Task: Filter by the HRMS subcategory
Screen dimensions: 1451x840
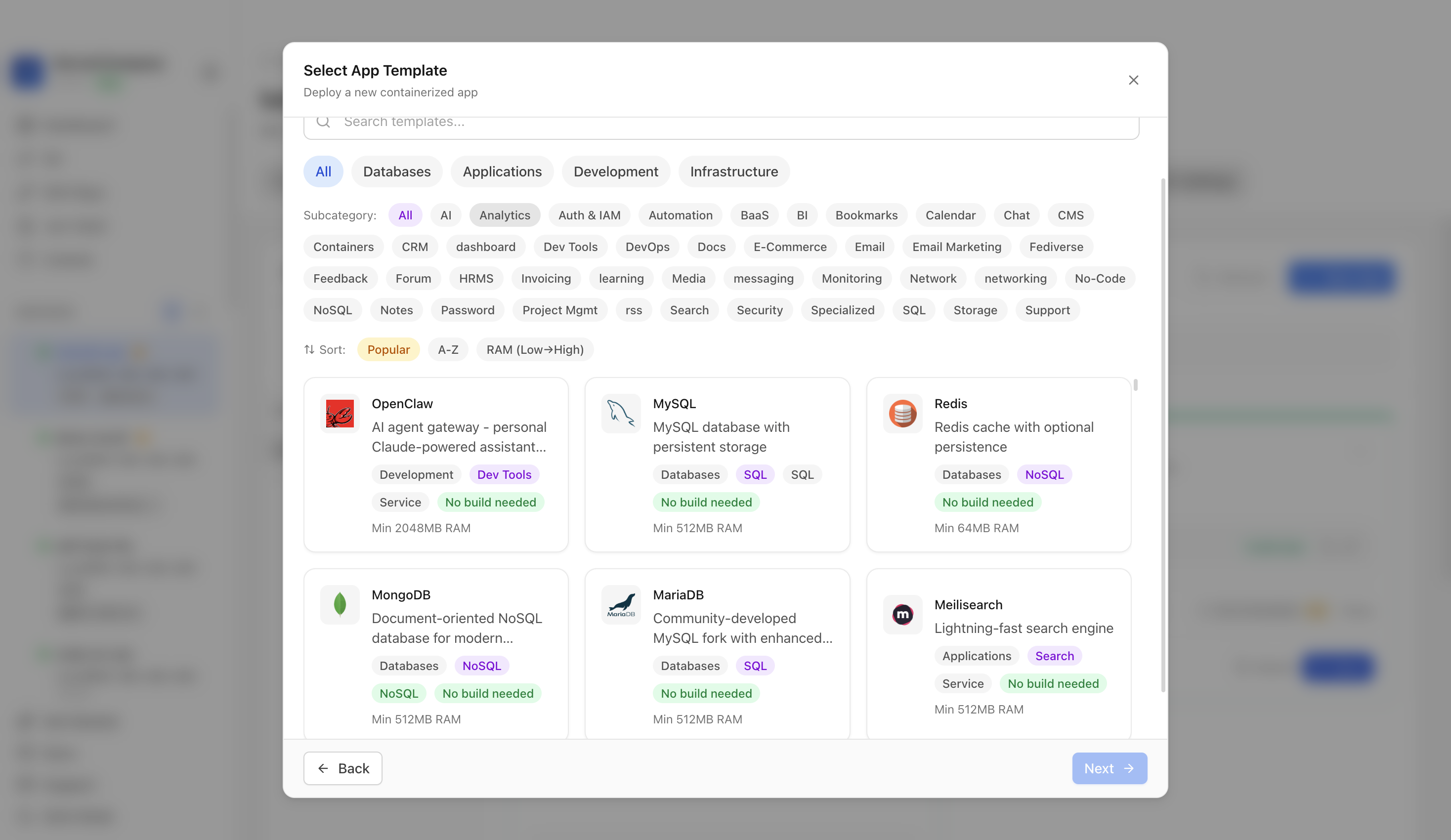Action: [475, 278]
